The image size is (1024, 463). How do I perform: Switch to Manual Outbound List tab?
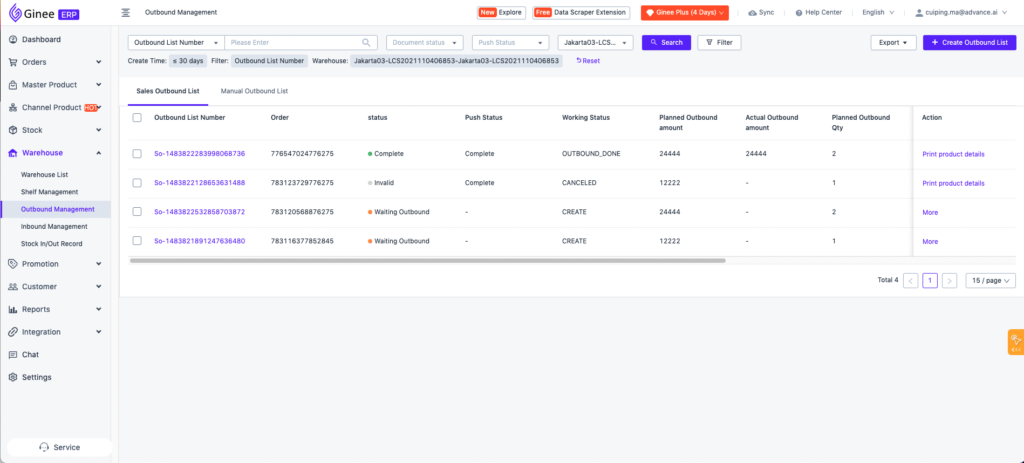pos(254,91)
